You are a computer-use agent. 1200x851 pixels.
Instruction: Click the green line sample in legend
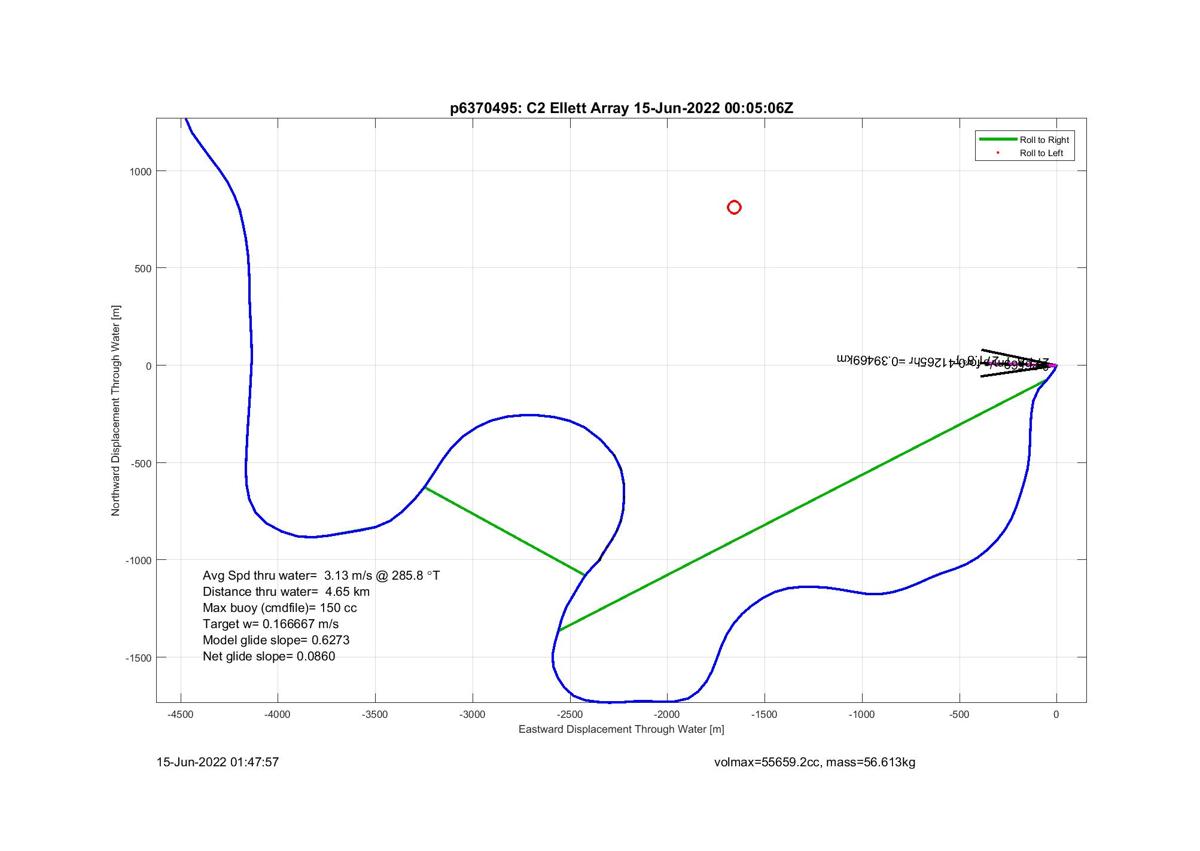click(996, 140)
